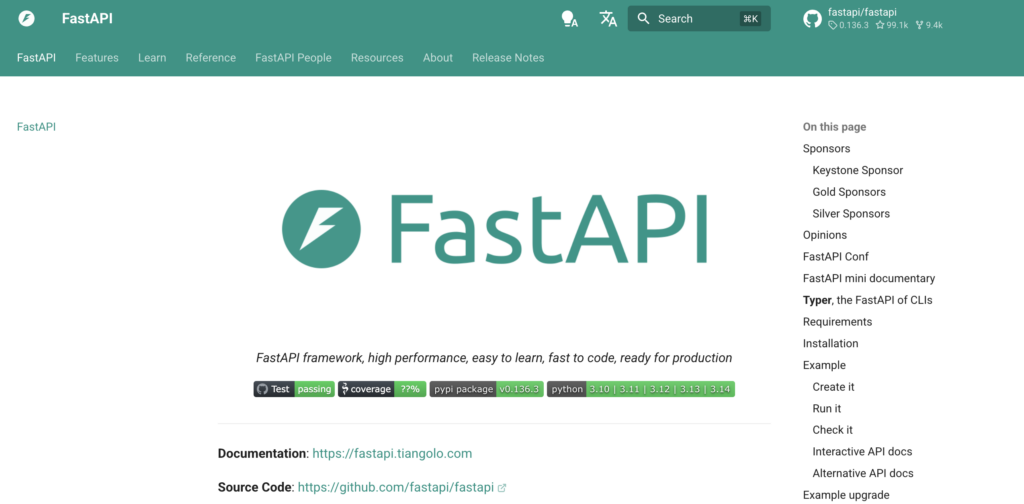Click the ⌘K shortcut hint in Search

pos(750,19)
